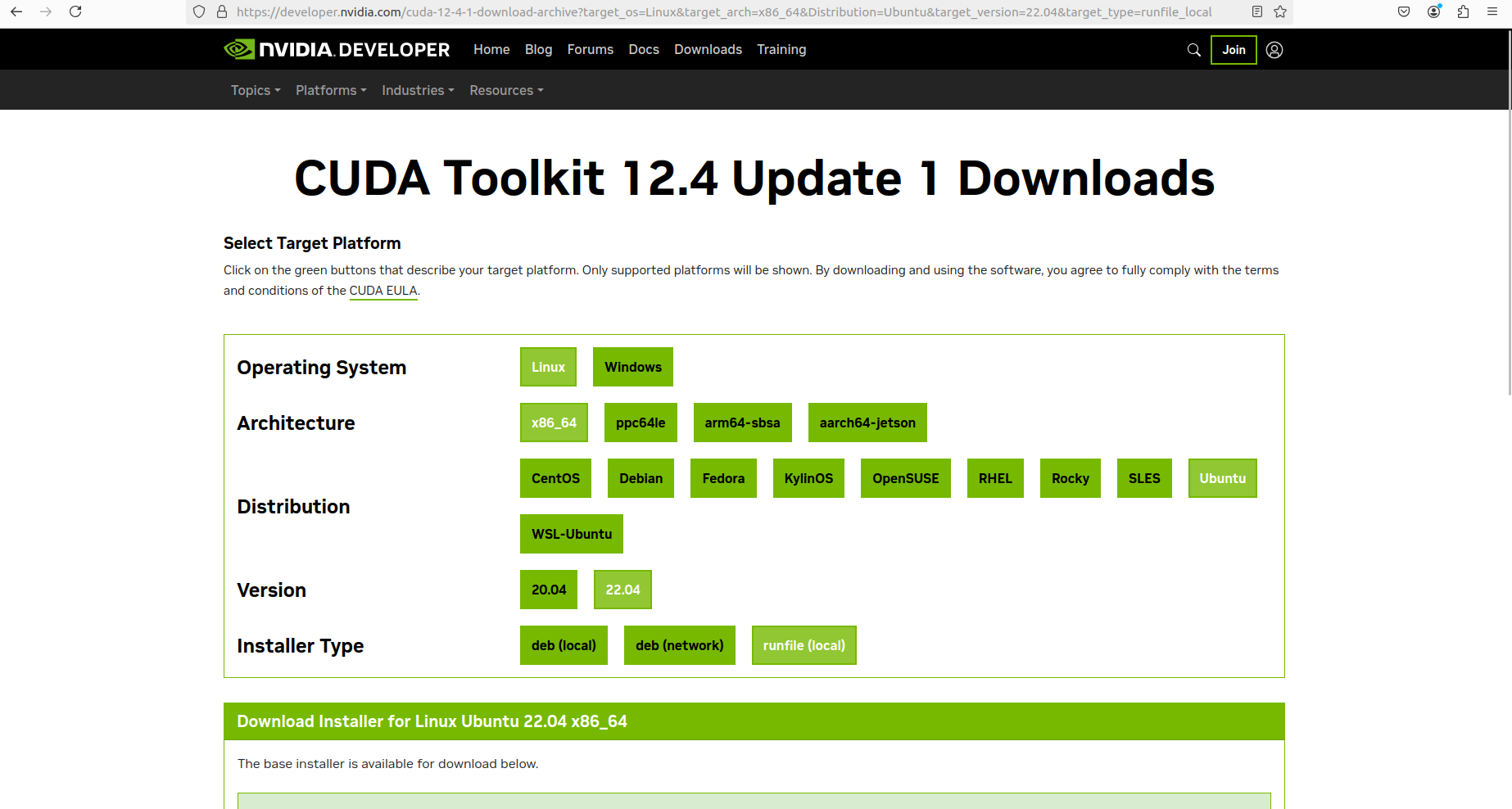Choose Rocky distribution
The image size is (1512, 809).
point(1071,478)
